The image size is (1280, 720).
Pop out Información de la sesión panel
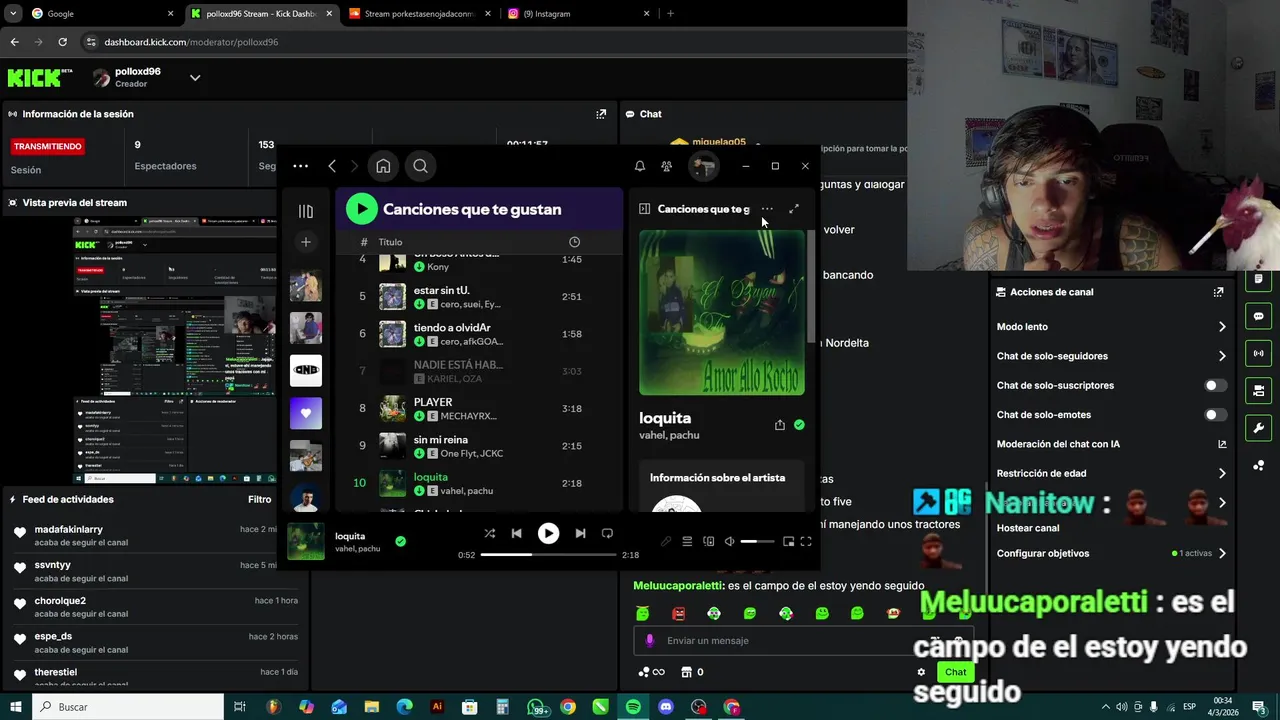(x=601, y=114)
